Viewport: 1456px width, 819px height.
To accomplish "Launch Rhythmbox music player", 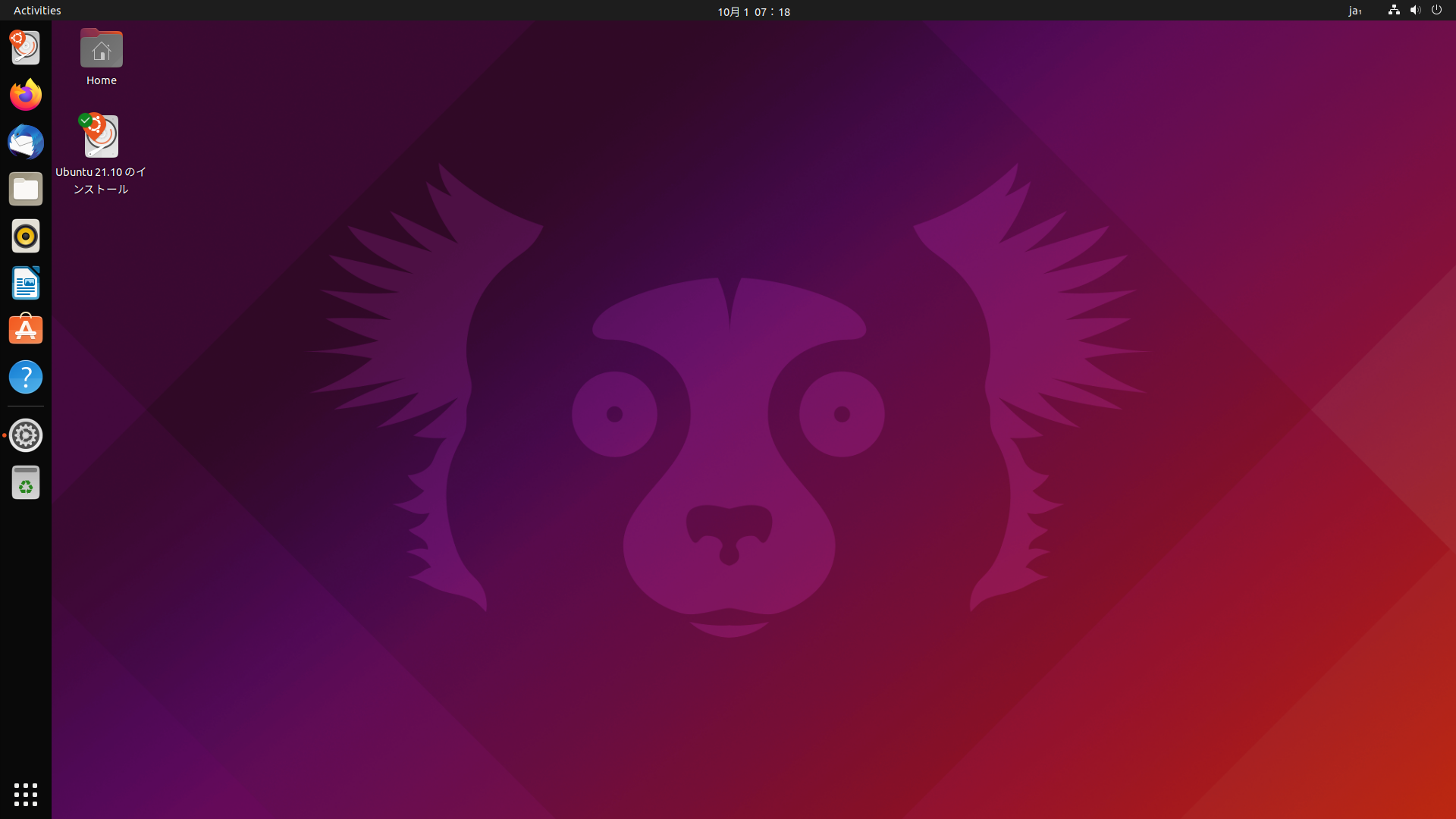I will coord(26,236).
